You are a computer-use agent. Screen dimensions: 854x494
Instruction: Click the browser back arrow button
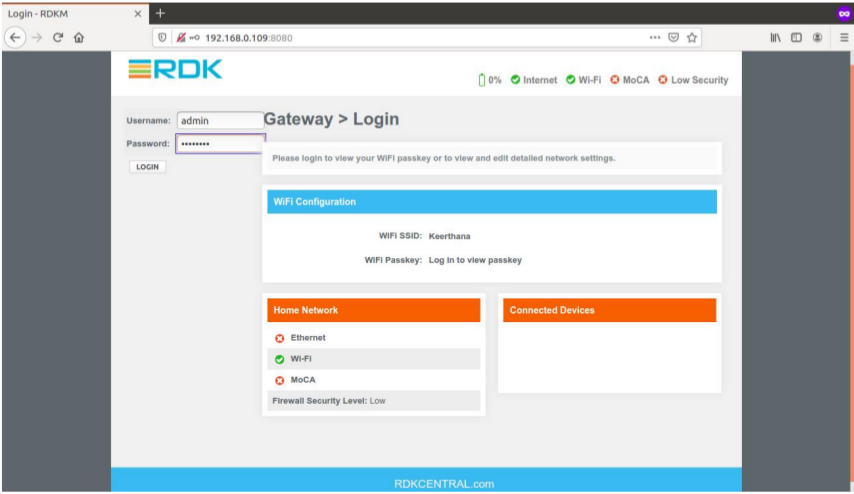[x=15, y=37]
